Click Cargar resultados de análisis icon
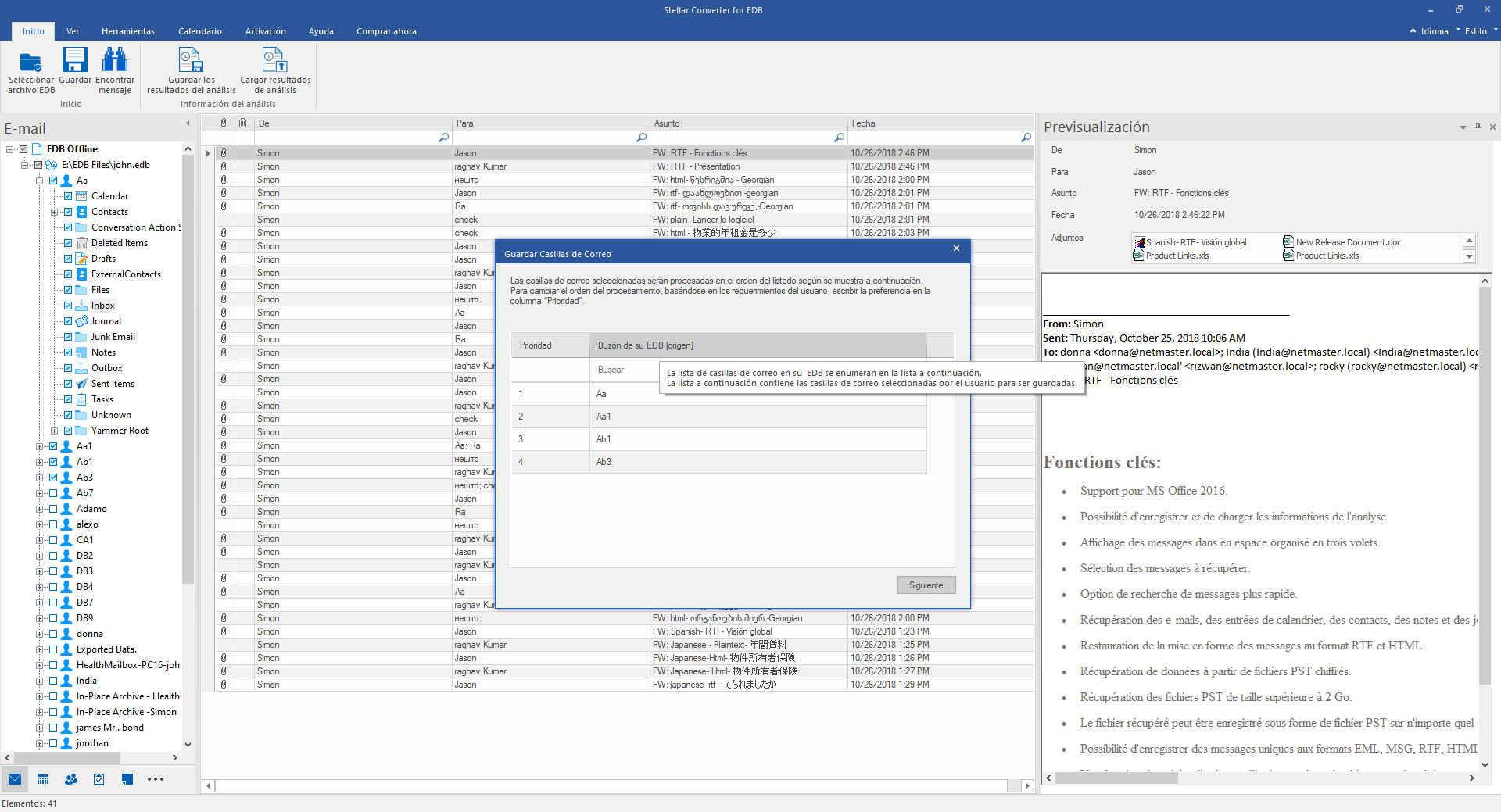The image size is (1501, 812). [275, 60]
